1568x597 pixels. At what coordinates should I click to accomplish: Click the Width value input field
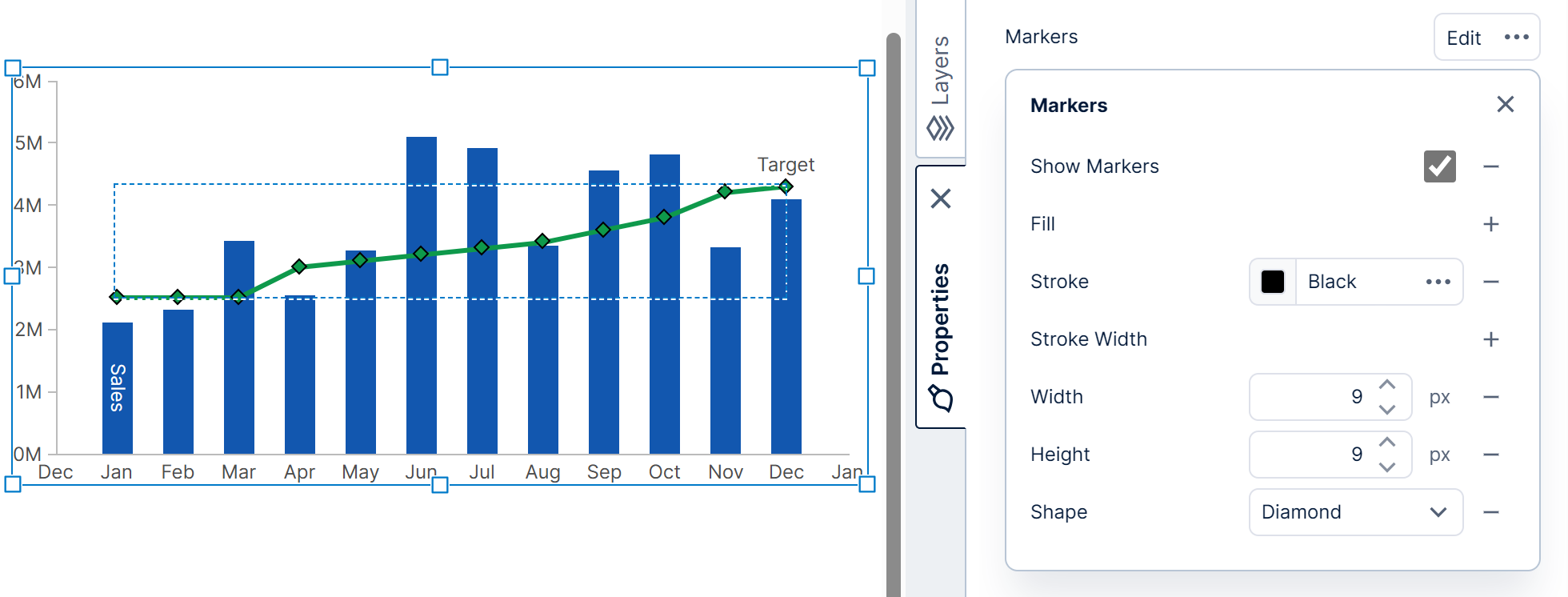1312,397
